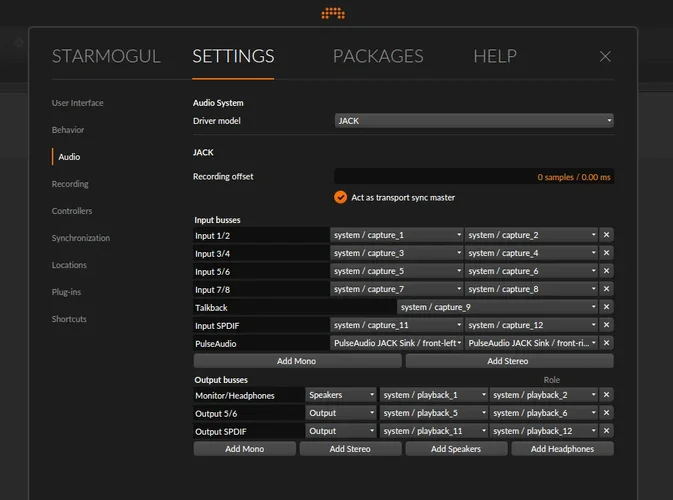Expand Talkback system / capture_9 dropdown
The height and width of the screenshot is (500, 673).
pos(498,307)
